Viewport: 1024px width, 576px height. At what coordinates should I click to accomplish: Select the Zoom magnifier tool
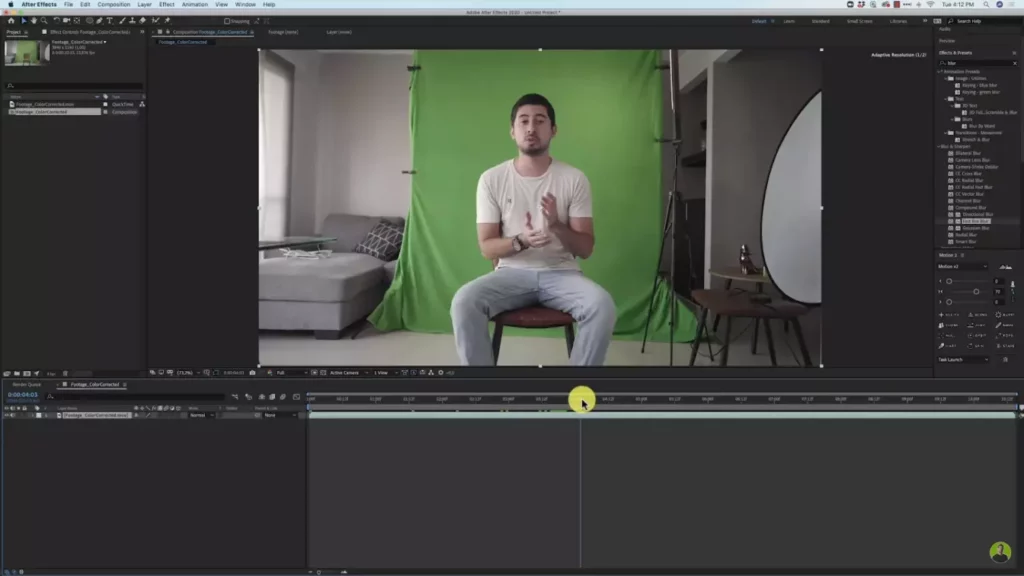(x=45, y=20)
